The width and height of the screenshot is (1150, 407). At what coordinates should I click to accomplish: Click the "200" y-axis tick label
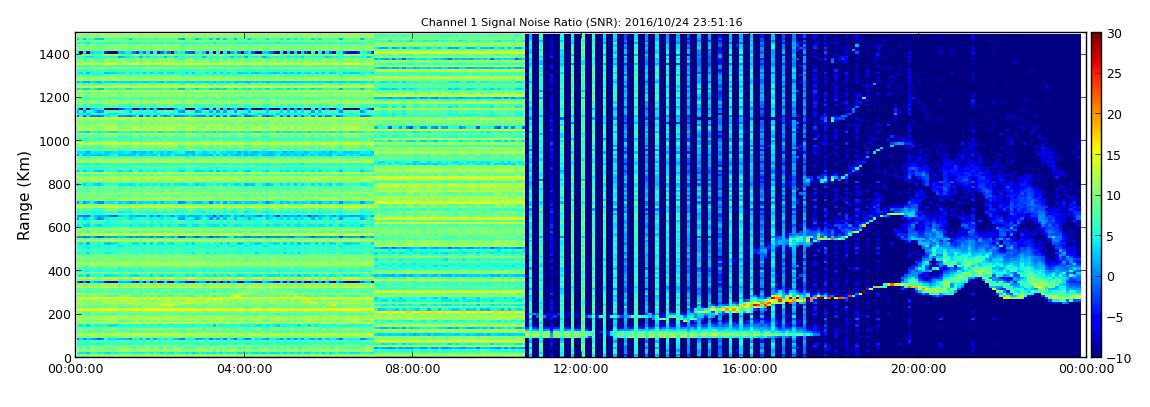59,315
